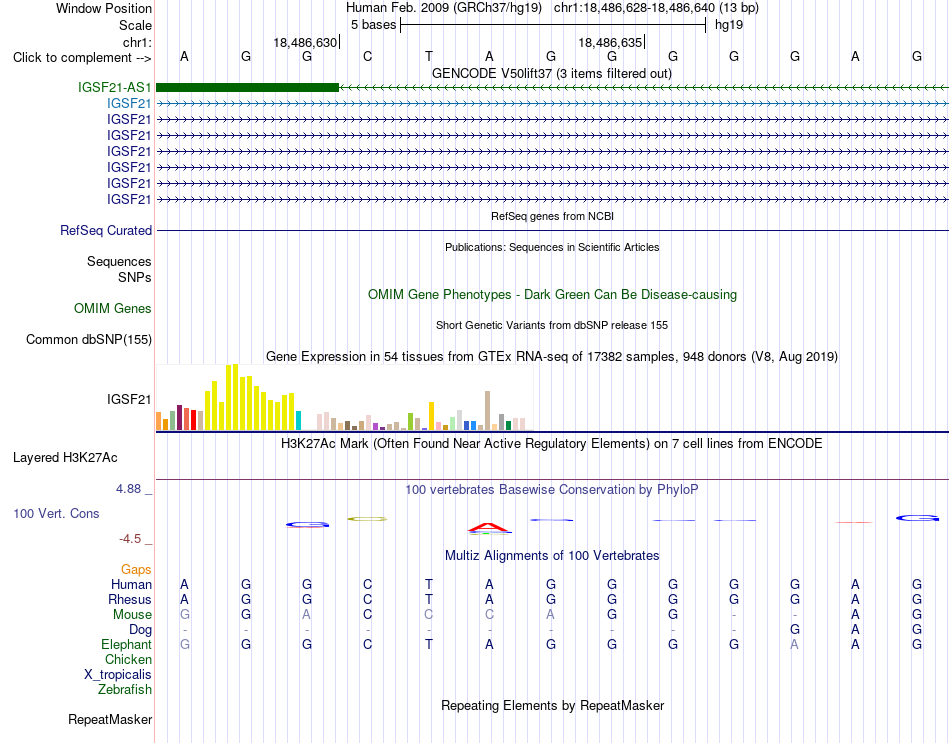Click the 4.88 PhyloP upper scale value
Viewport: 950px width, 743px height.
pos(128,488)
